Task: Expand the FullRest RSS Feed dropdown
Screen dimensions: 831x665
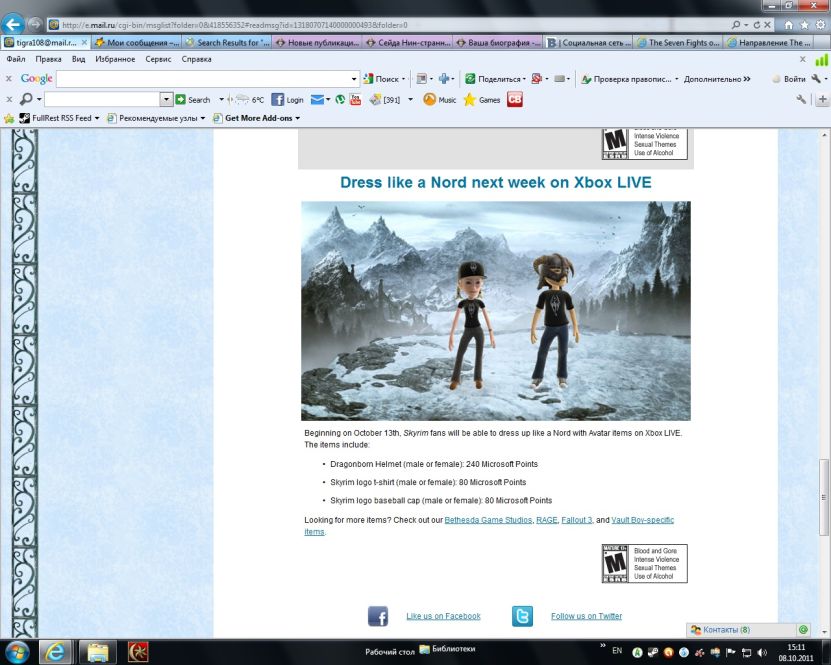Action: pyautogui.click(x=97, y=118)
